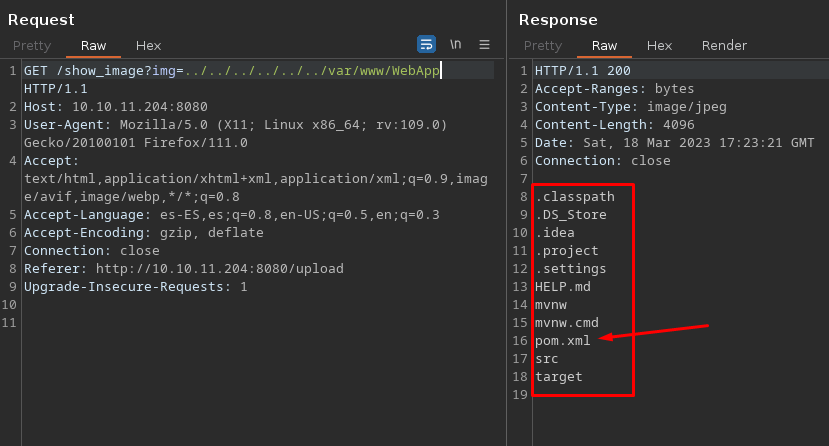Toggle the word wrap icon in Request panel
829x446 pixels.
[426, 44]
